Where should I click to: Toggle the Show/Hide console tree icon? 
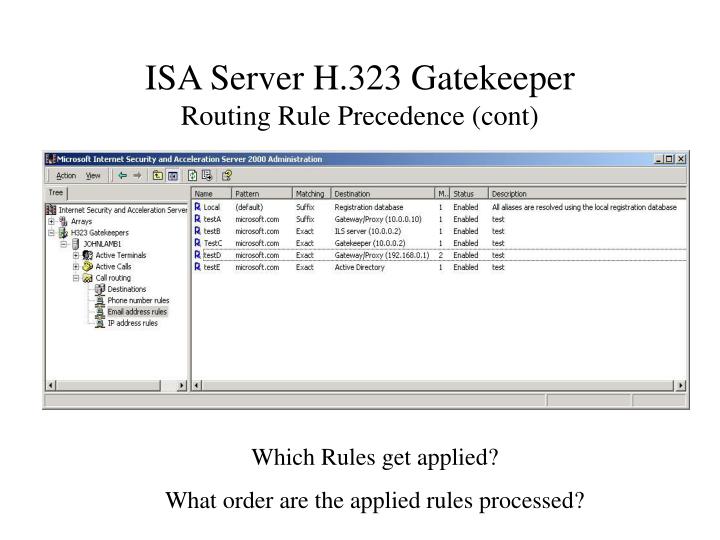pyautogui.click(x=173, y=175)
